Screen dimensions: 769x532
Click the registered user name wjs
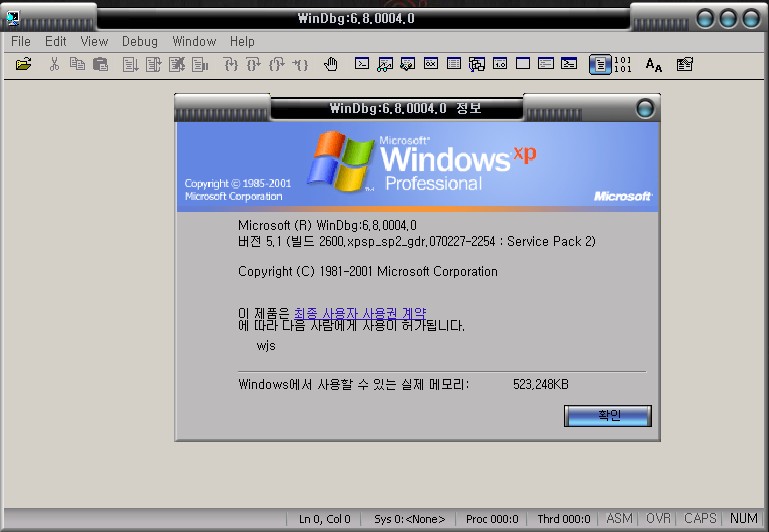pos(266,346)
